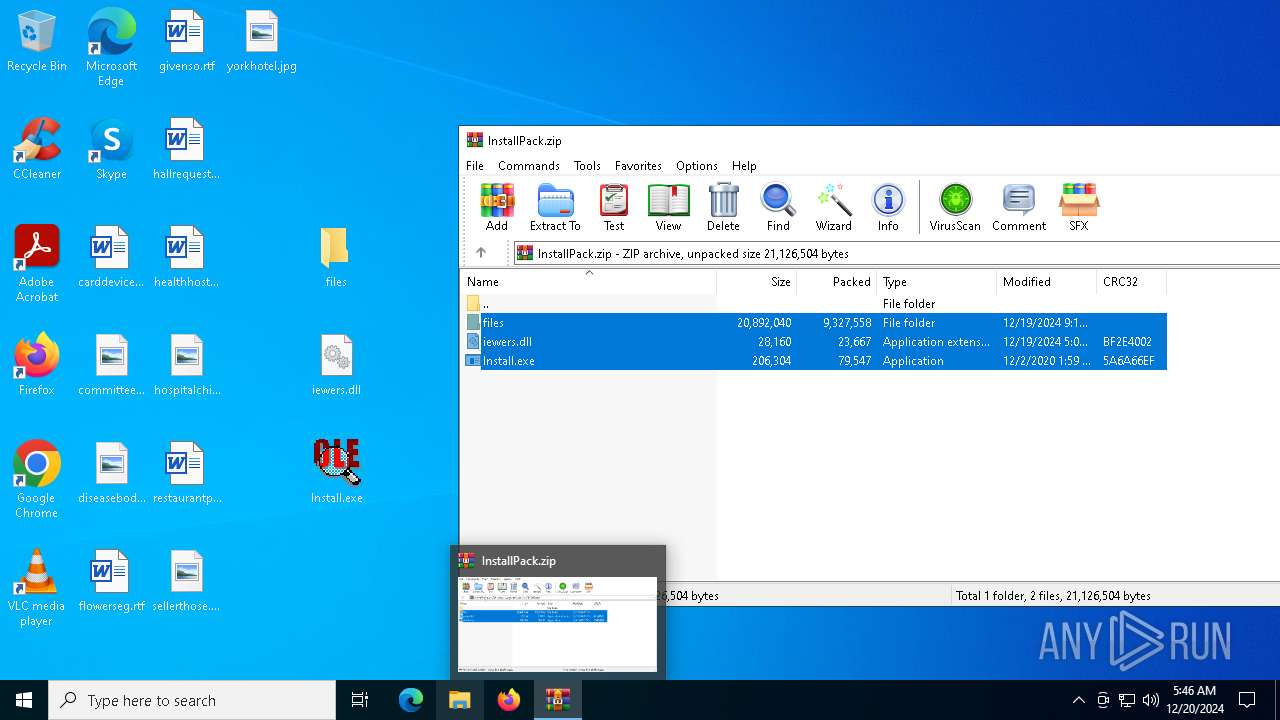Open the Tools menu

(587, 166)
